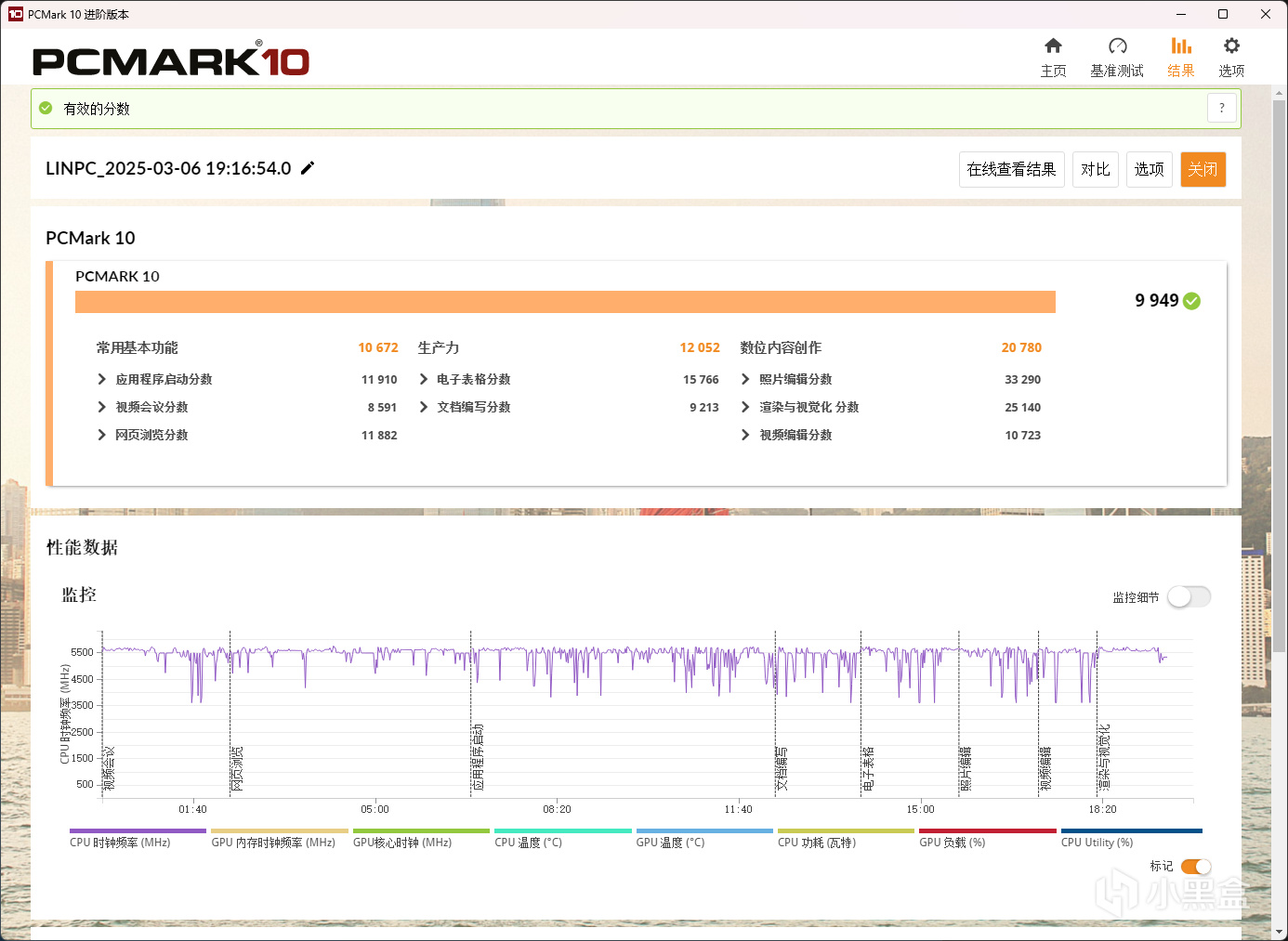Click the 视频编辑 marker on chart
Screen dimensions: 1288x941
click(1045, 768)
